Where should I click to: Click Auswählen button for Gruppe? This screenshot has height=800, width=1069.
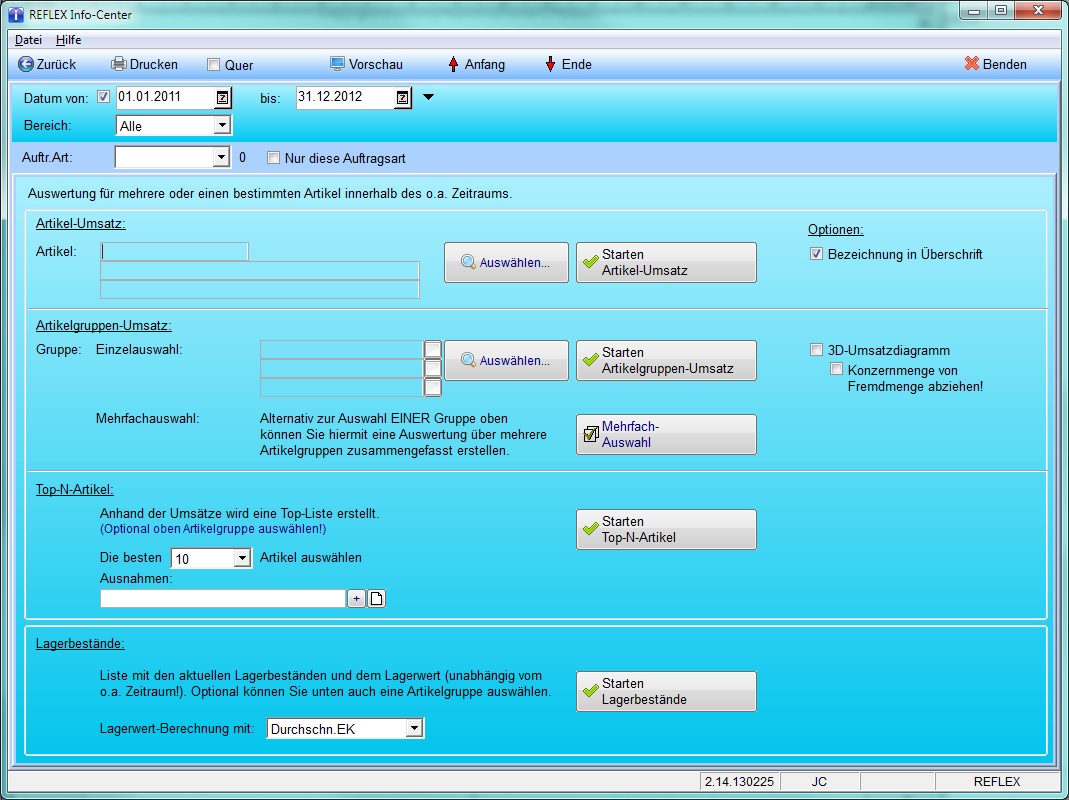coord(506,361)
